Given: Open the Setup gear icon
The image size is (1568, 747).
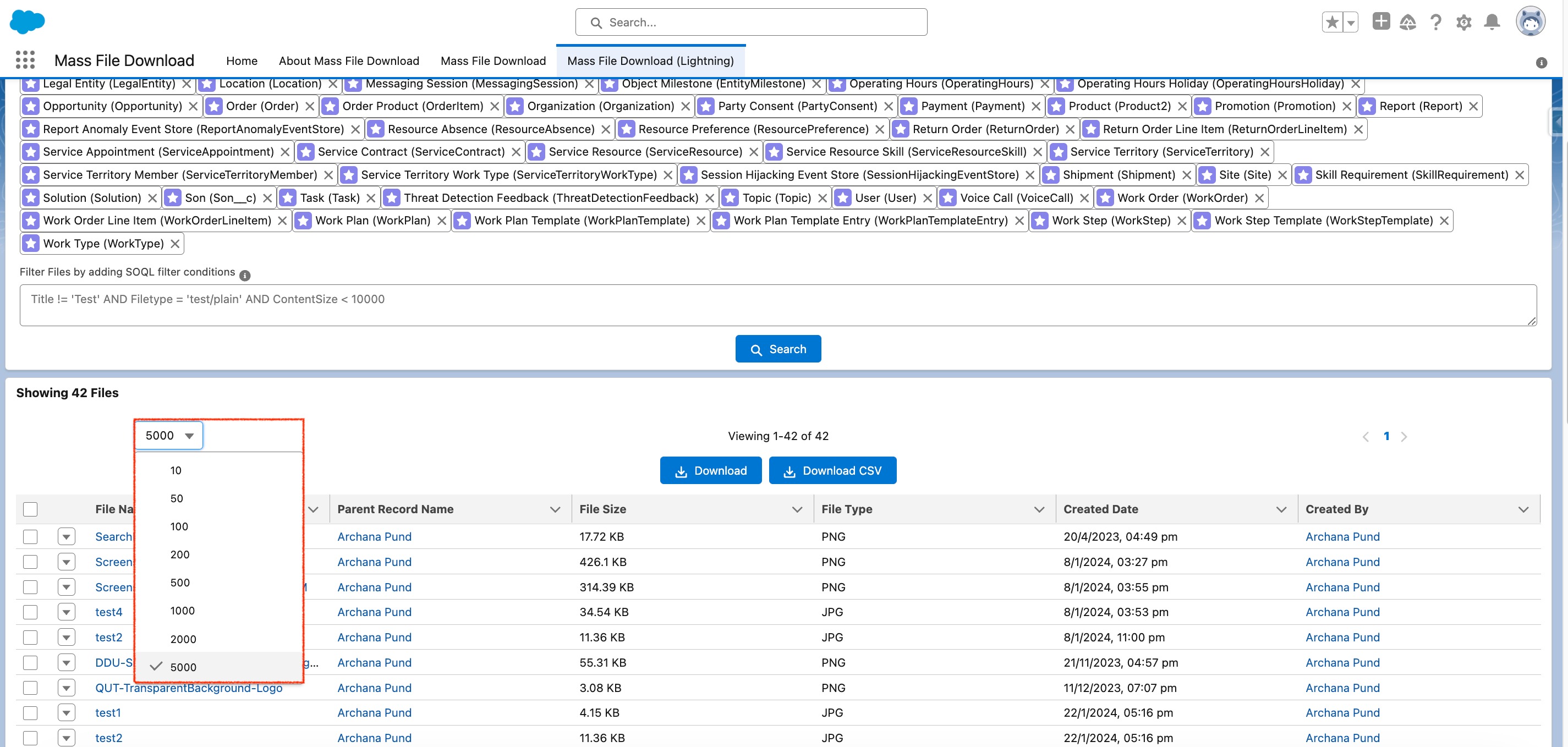Looking at the screenshot, I should [1463, 23].
